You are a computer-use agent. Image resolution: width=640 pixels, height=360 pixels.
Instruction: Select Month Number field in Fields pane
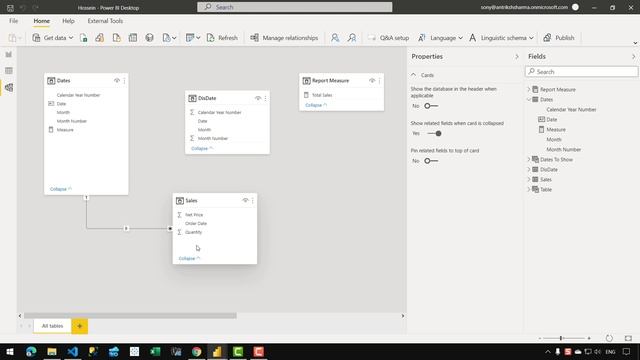tap(563, 149)
